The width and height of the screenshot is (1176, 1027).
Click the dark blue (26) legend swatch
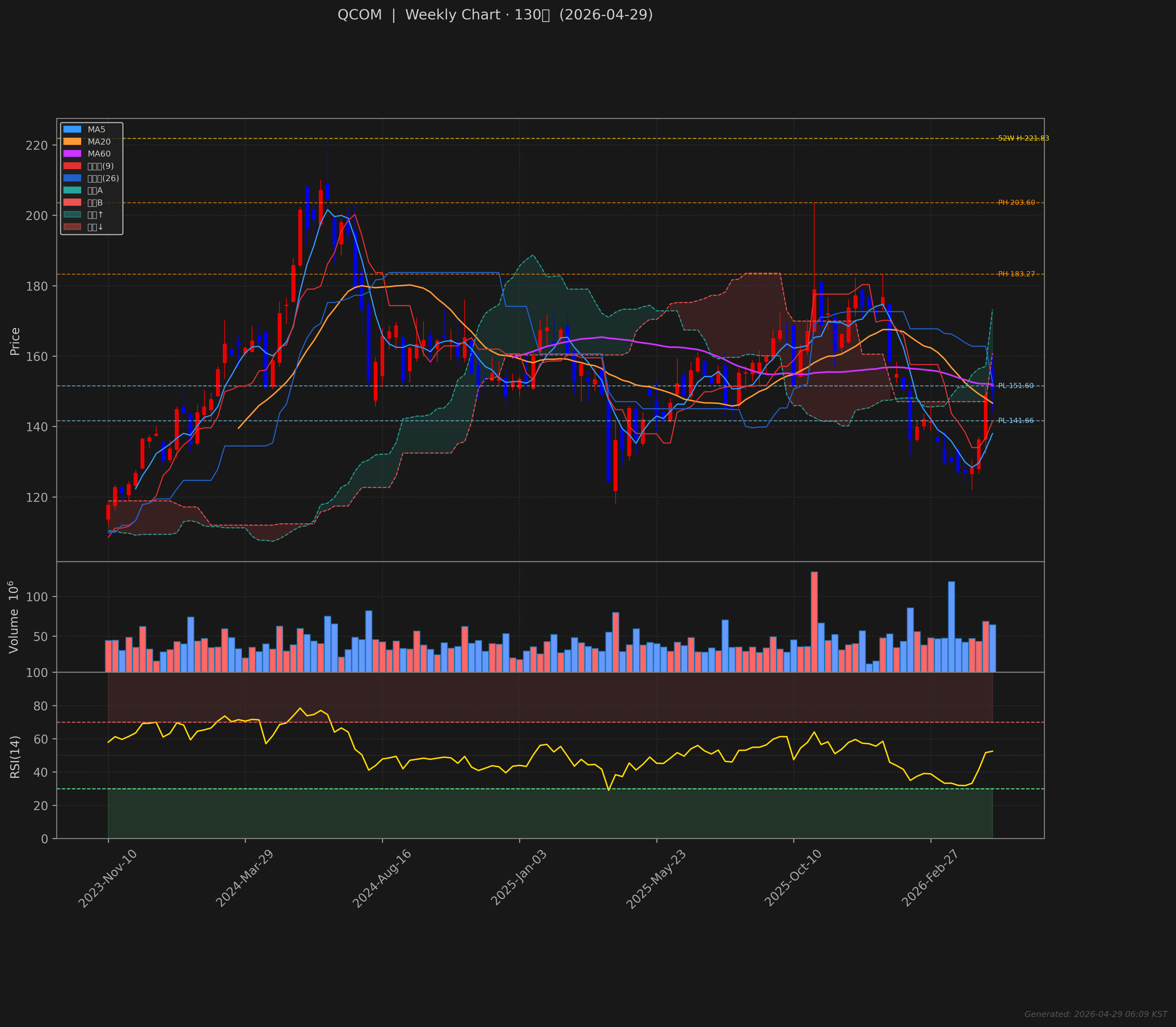point(72,178)
